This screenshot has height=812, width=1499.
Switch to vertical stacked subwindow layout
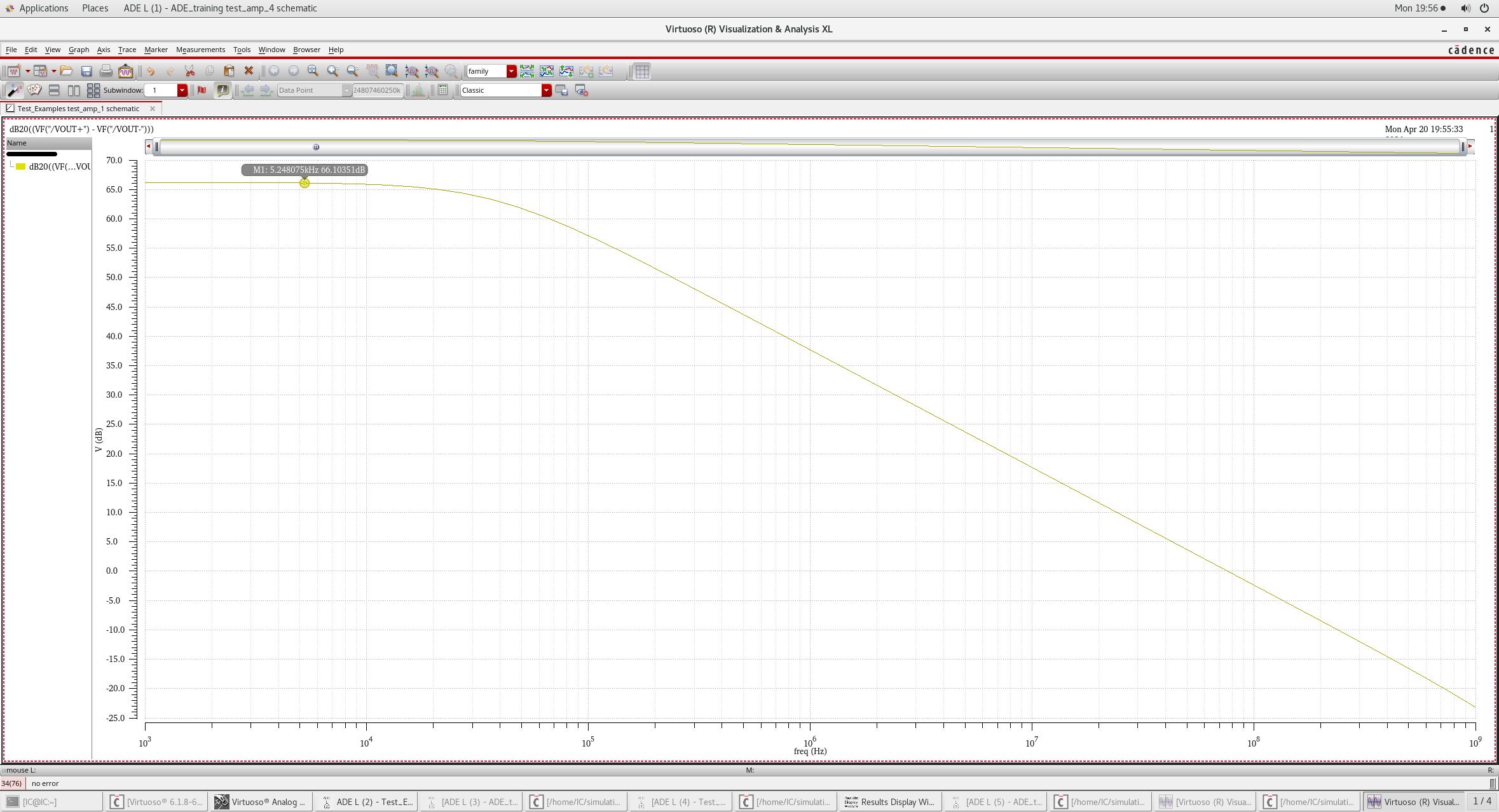(54, 90)
